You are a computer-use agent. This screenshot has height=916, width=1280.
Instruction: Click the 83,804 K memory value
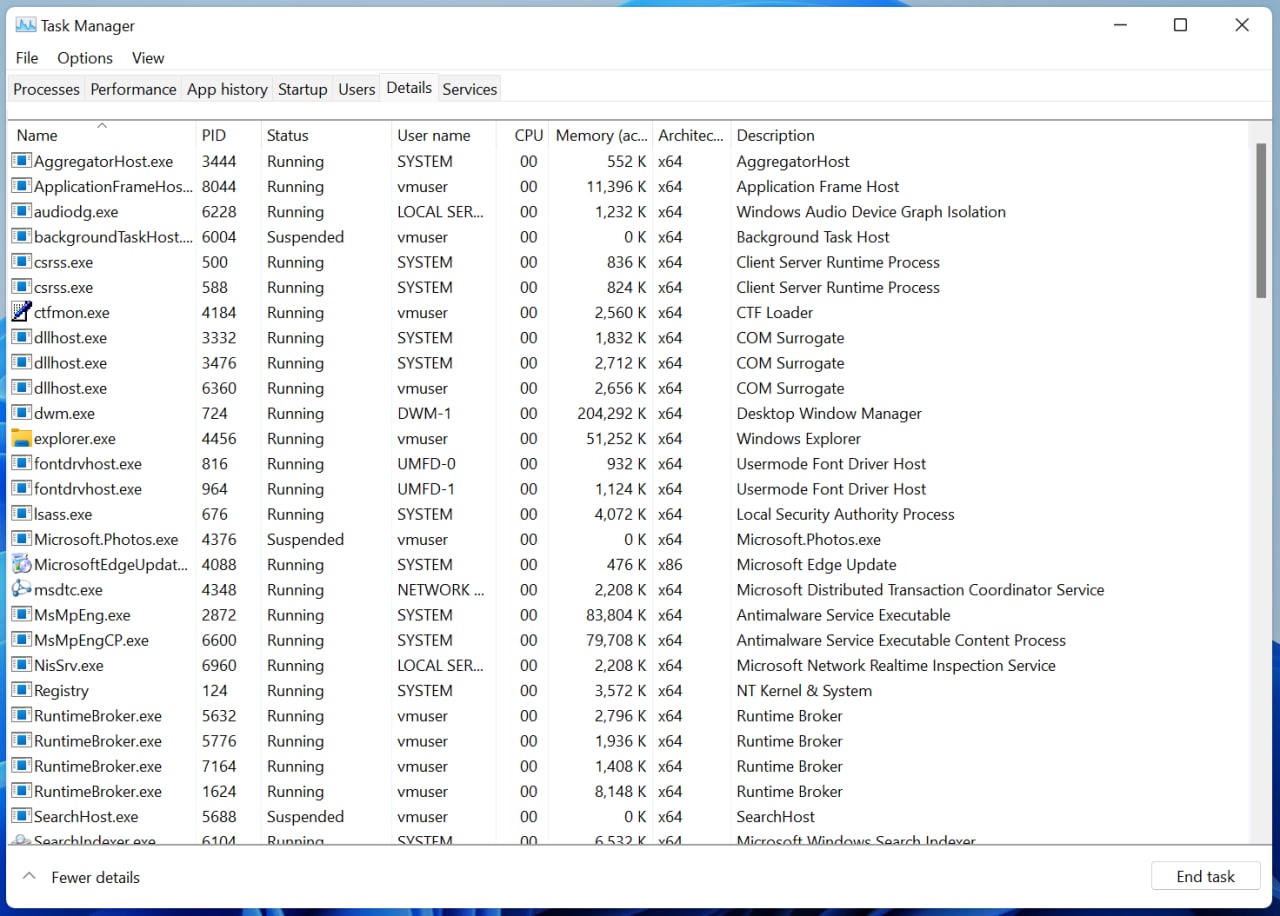614,615
